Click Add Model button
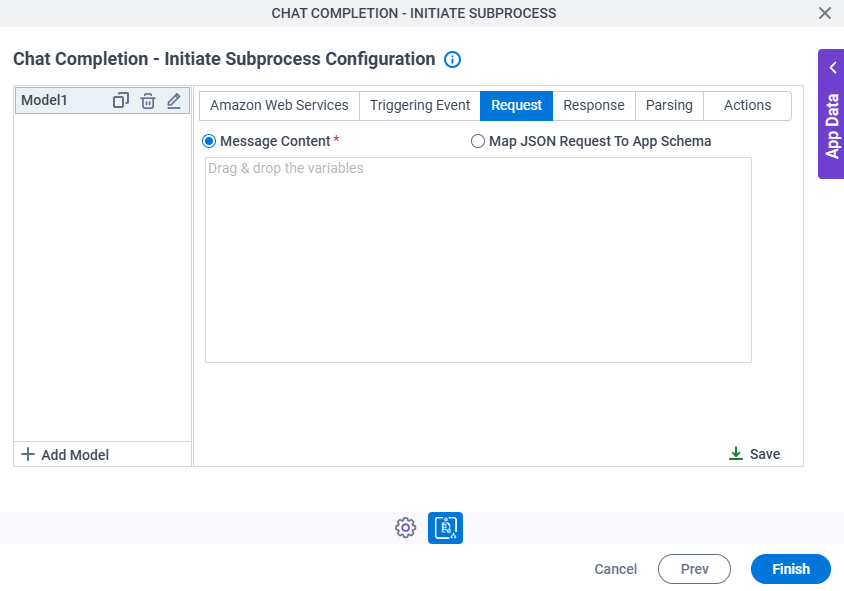844x591 pixels. [x=65, y=455]
